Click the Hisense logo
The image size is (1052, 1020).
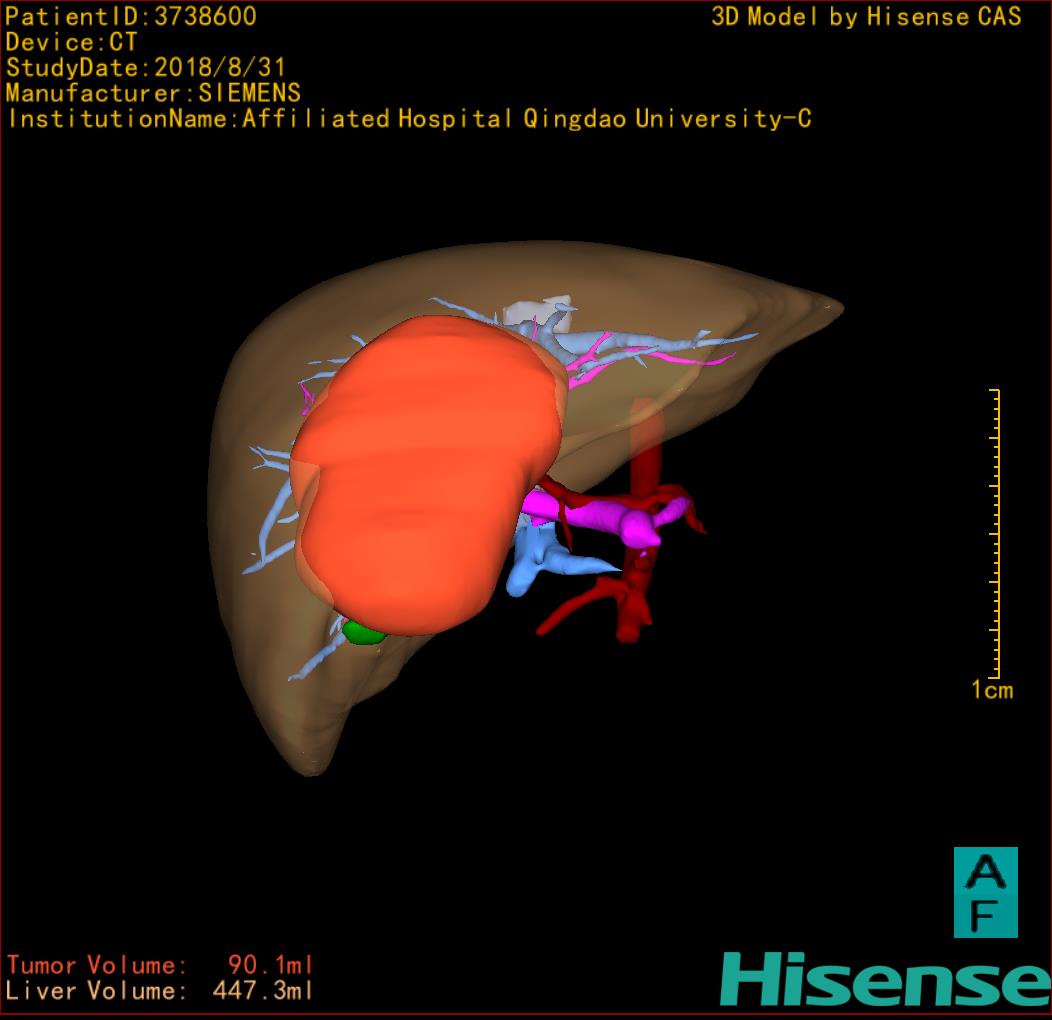[x=885, y=980]
